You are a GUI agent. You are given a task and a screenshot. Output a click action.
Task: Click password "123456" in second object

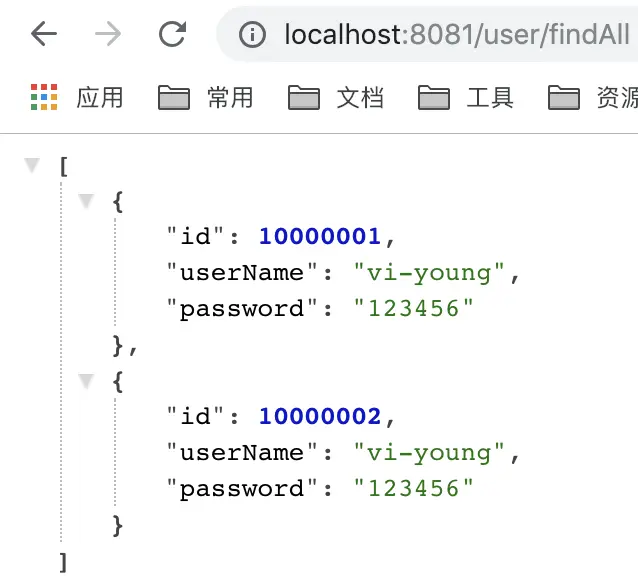pyautogui.click(x=414, y=488)
